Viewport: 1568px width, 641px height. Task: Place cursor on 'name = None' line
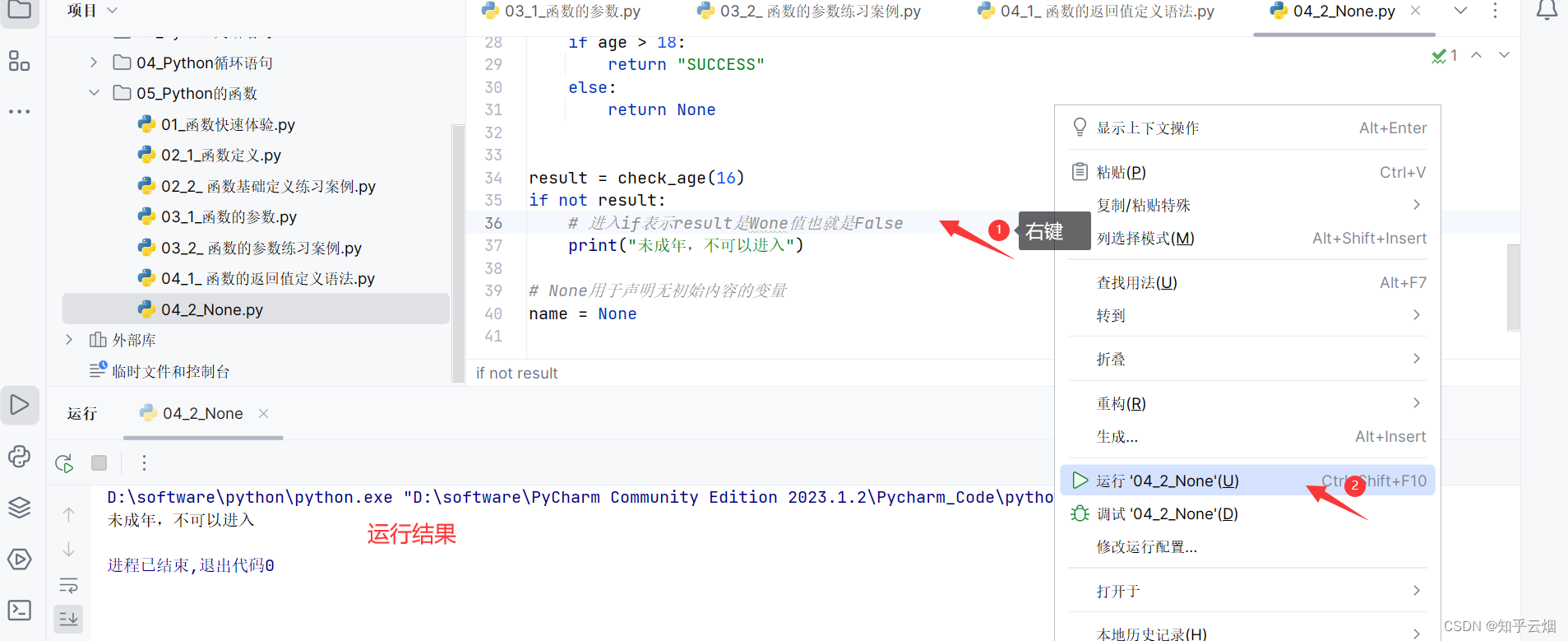583,314
